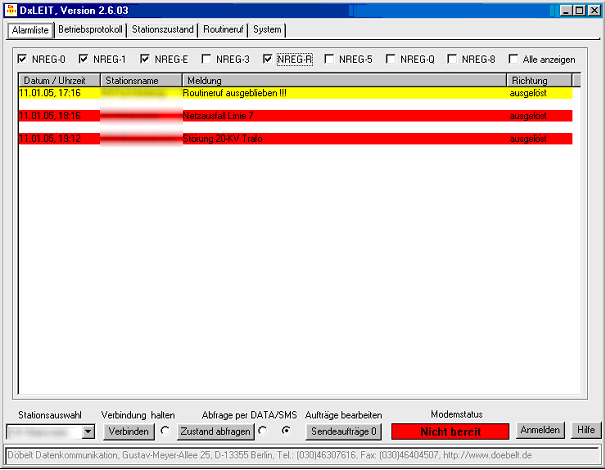
Task: Open the Betriebsprotokoll tab
Action: point(90,30)
